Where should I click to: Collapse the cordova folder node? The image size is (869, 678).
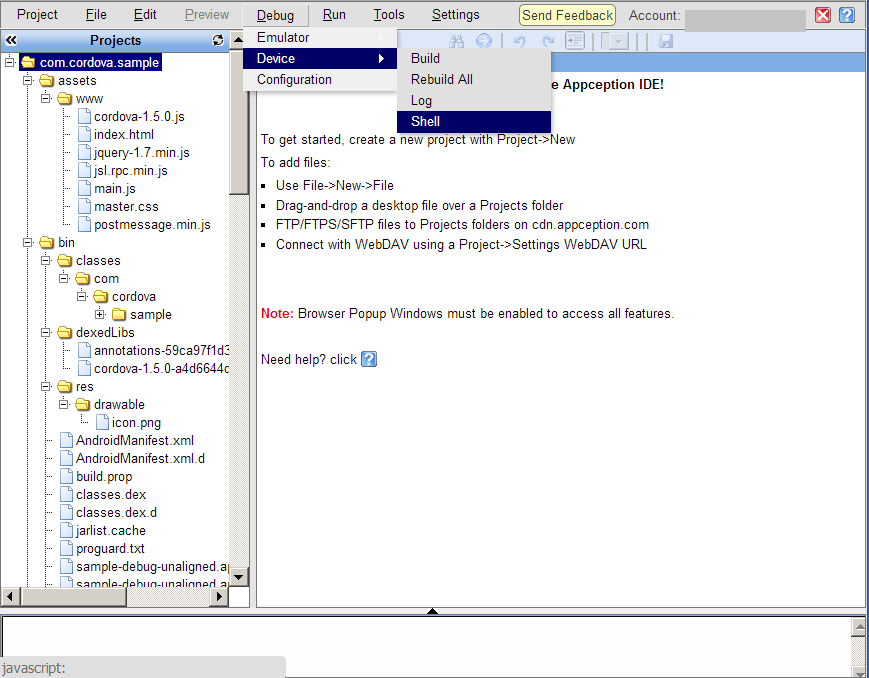(82, 296)
